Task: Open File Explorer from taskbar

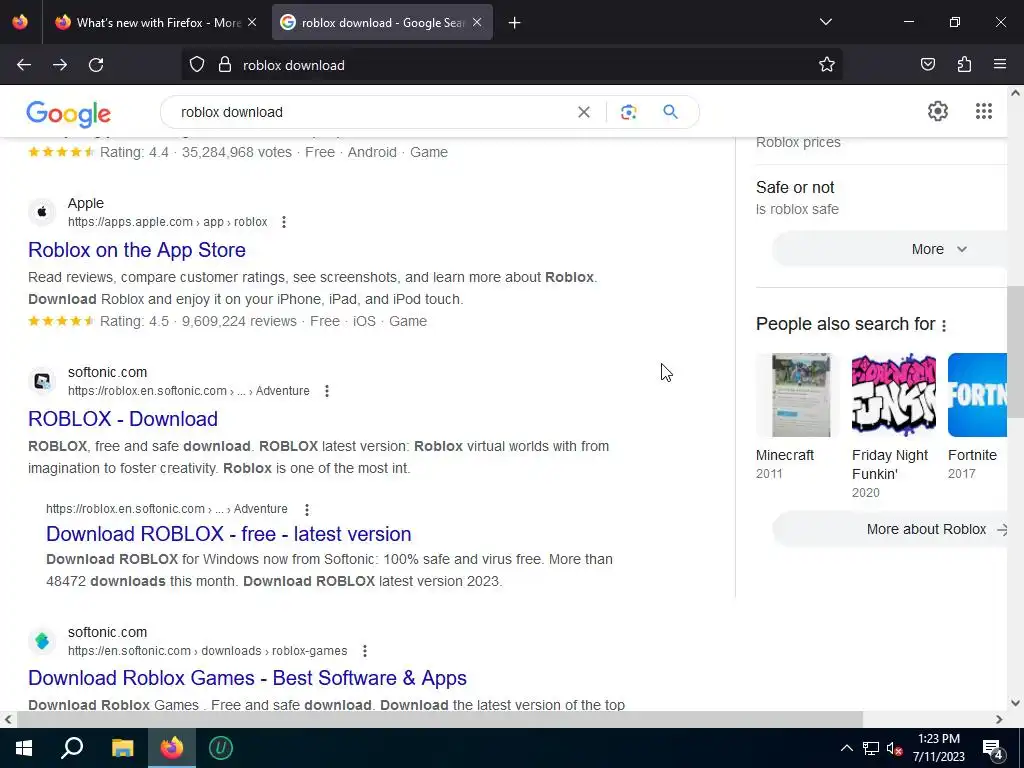Action: click(x=122, y=748)
